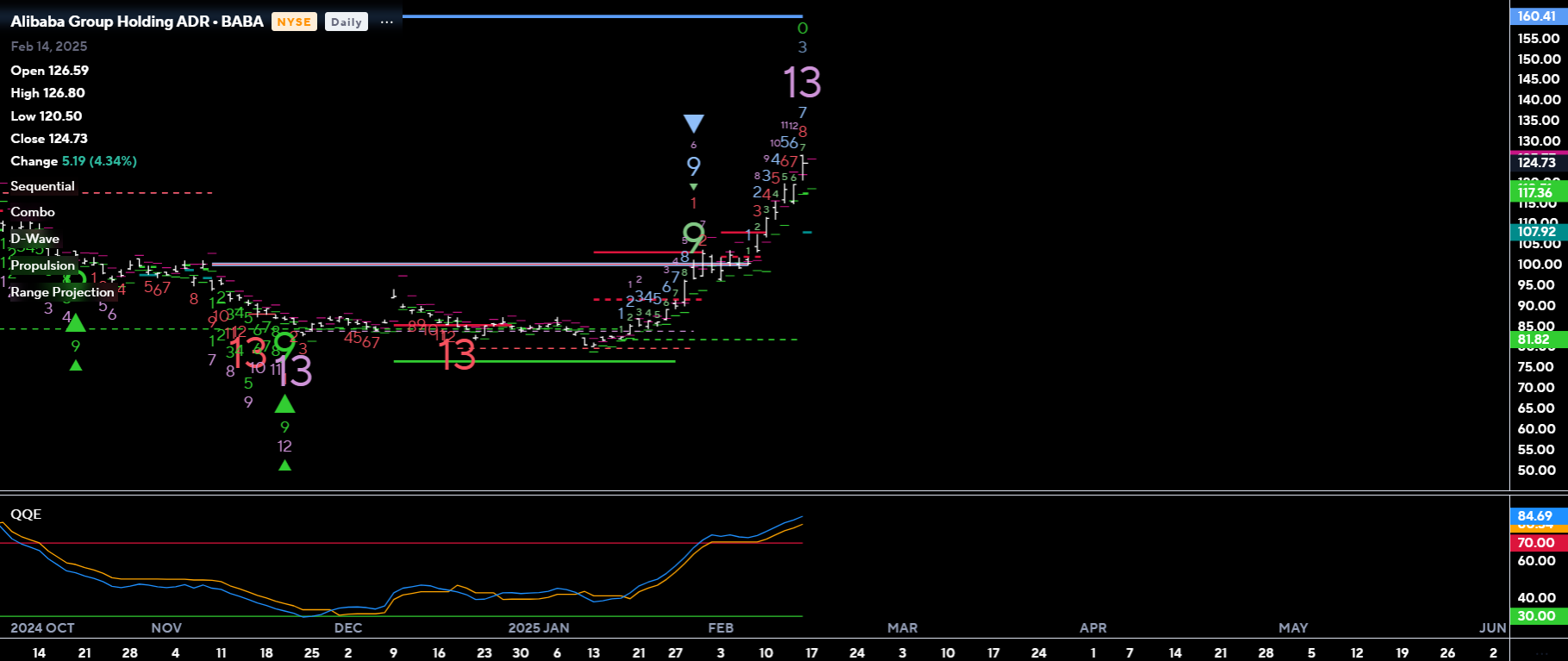Click the 124.73 current price tag

1537,163
